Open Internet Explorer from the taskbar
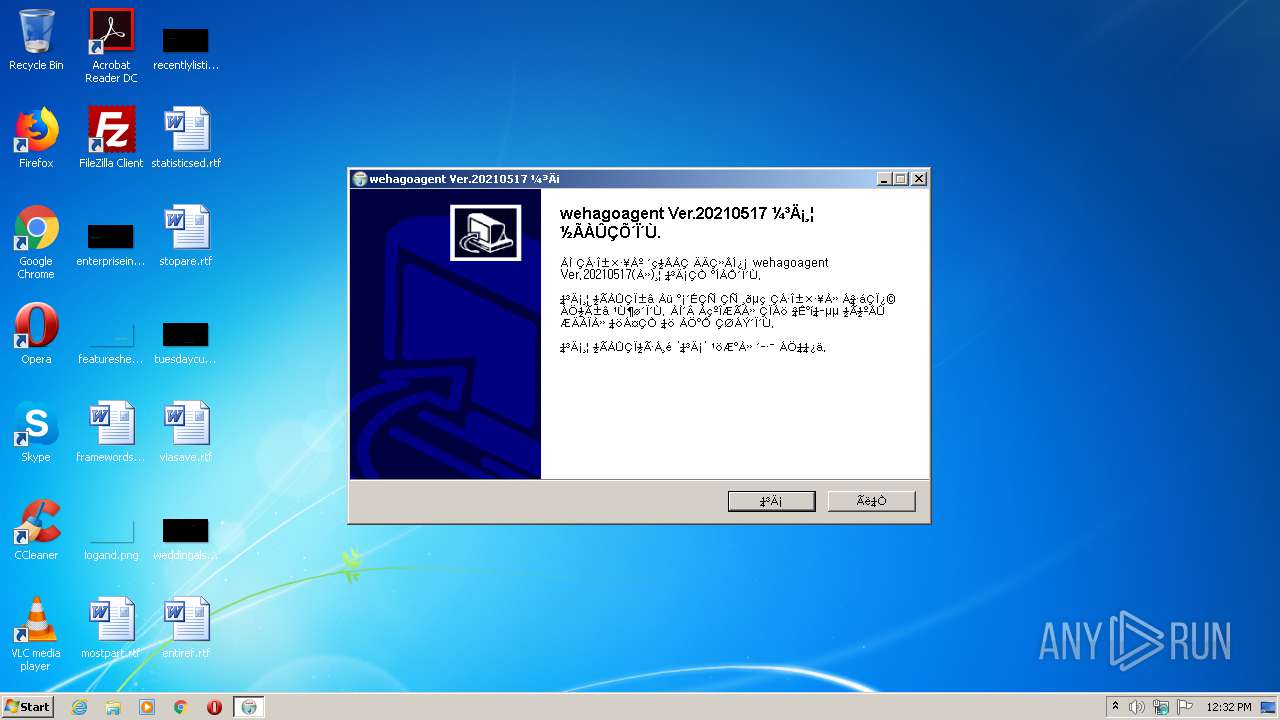 tap(79, 707)
